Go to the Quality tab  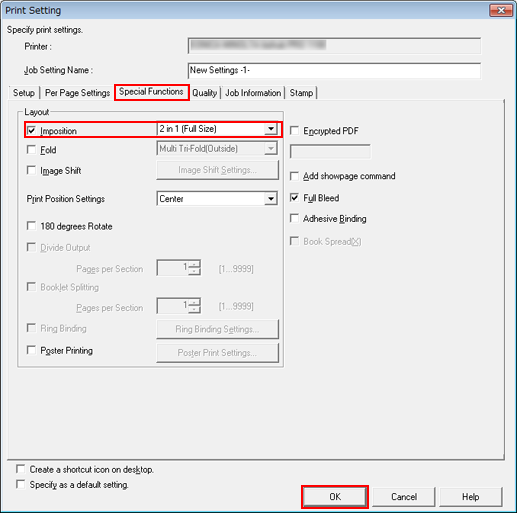pos(205,93)
